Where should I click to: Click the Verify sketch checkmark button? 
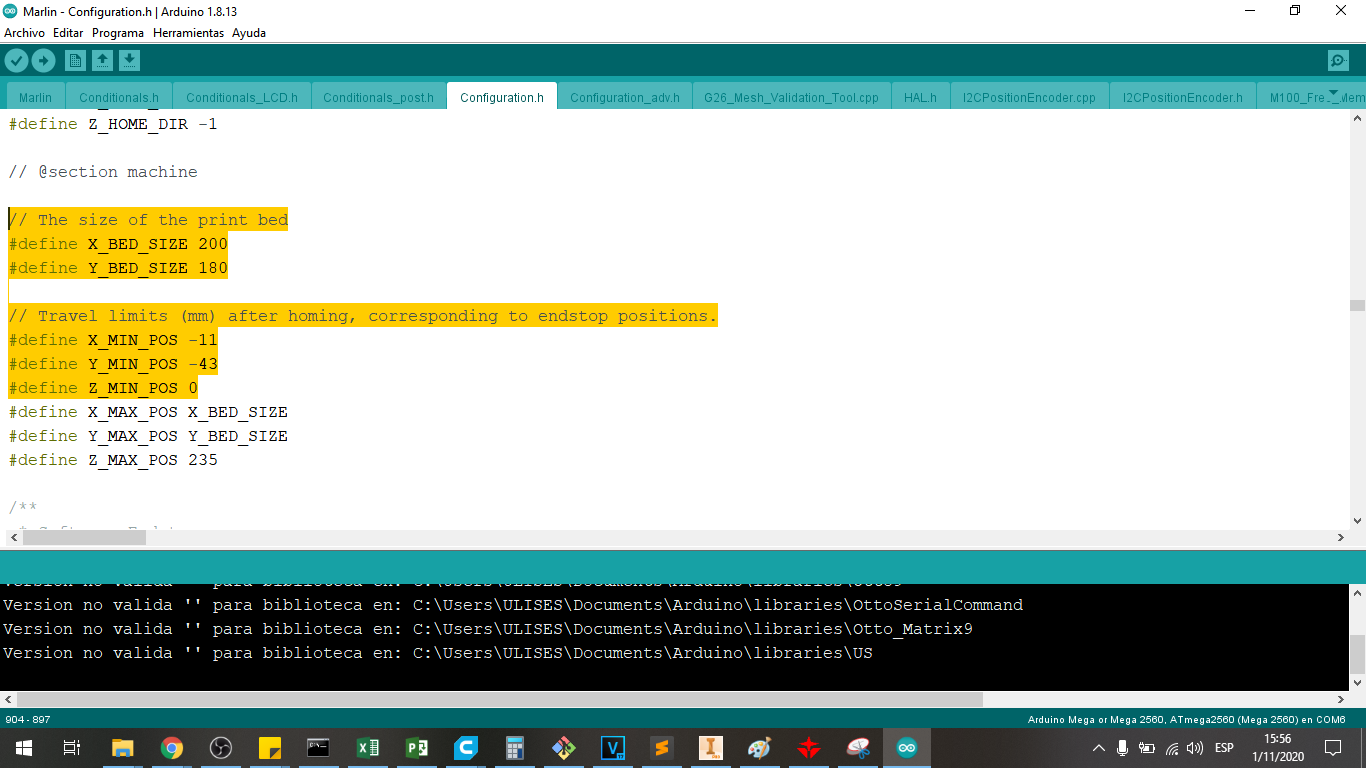point(16,60)
